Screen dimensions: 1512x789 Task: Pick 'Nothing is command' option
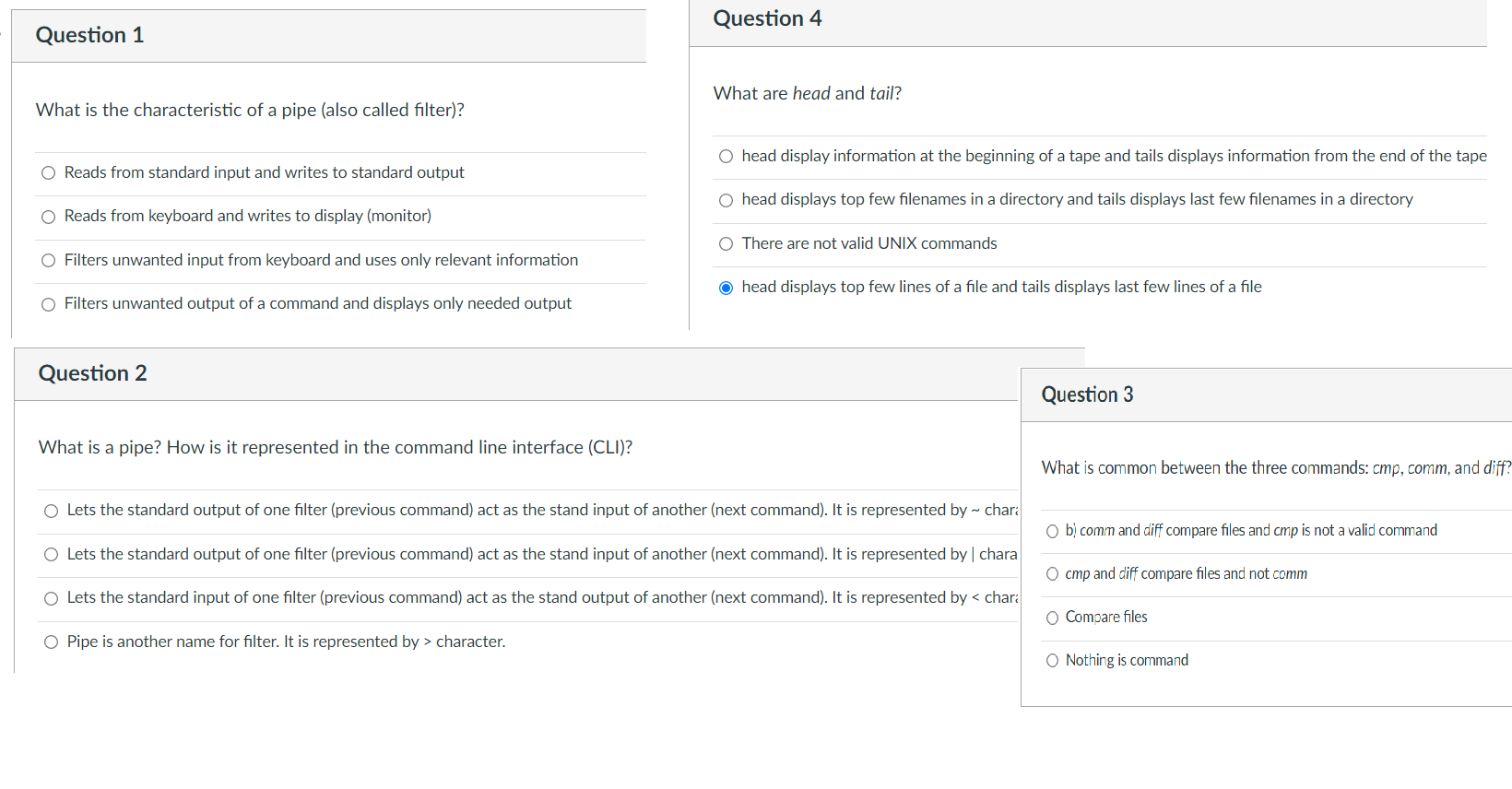1052,661
